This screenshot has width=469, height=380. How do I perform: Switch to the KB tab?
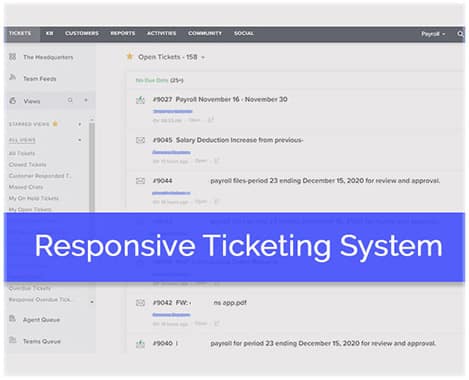(x=49, y=33)
